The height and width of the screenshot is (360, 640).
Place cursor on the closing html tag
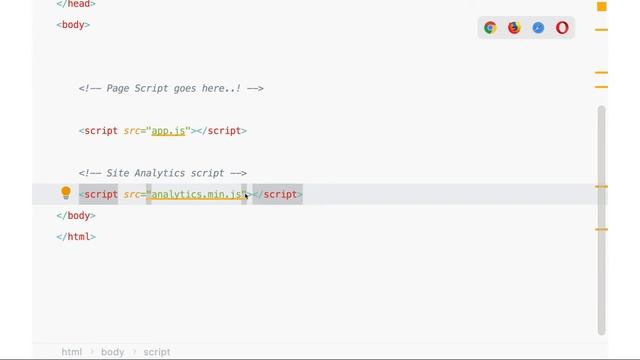(76, 237)
